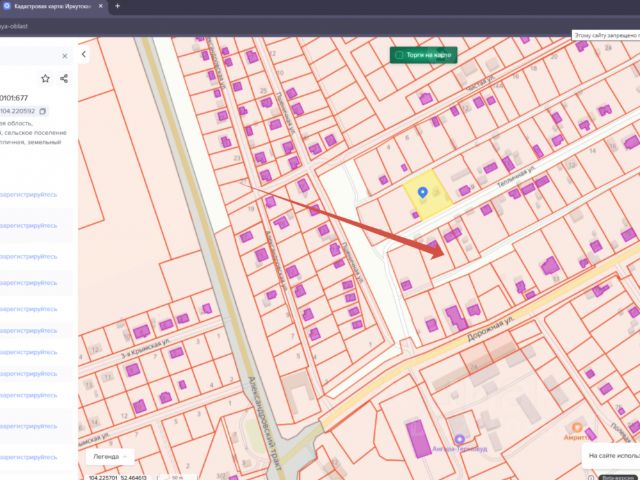The height and width of the screenshot is (480, 640).
Task: Click the blue location pin on the map
Action: [x=423, y=192]
